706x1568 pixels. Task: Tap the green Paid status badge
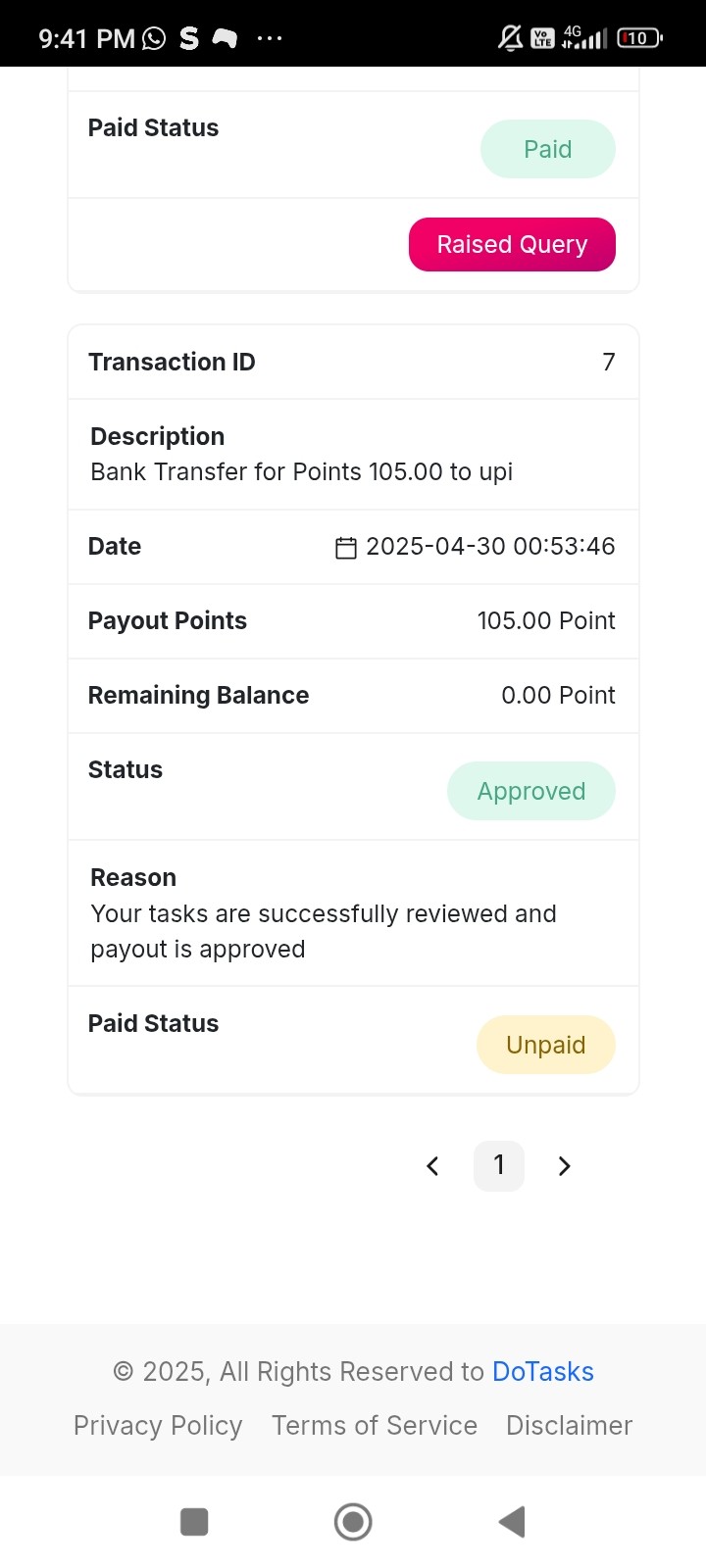(548, 149)
